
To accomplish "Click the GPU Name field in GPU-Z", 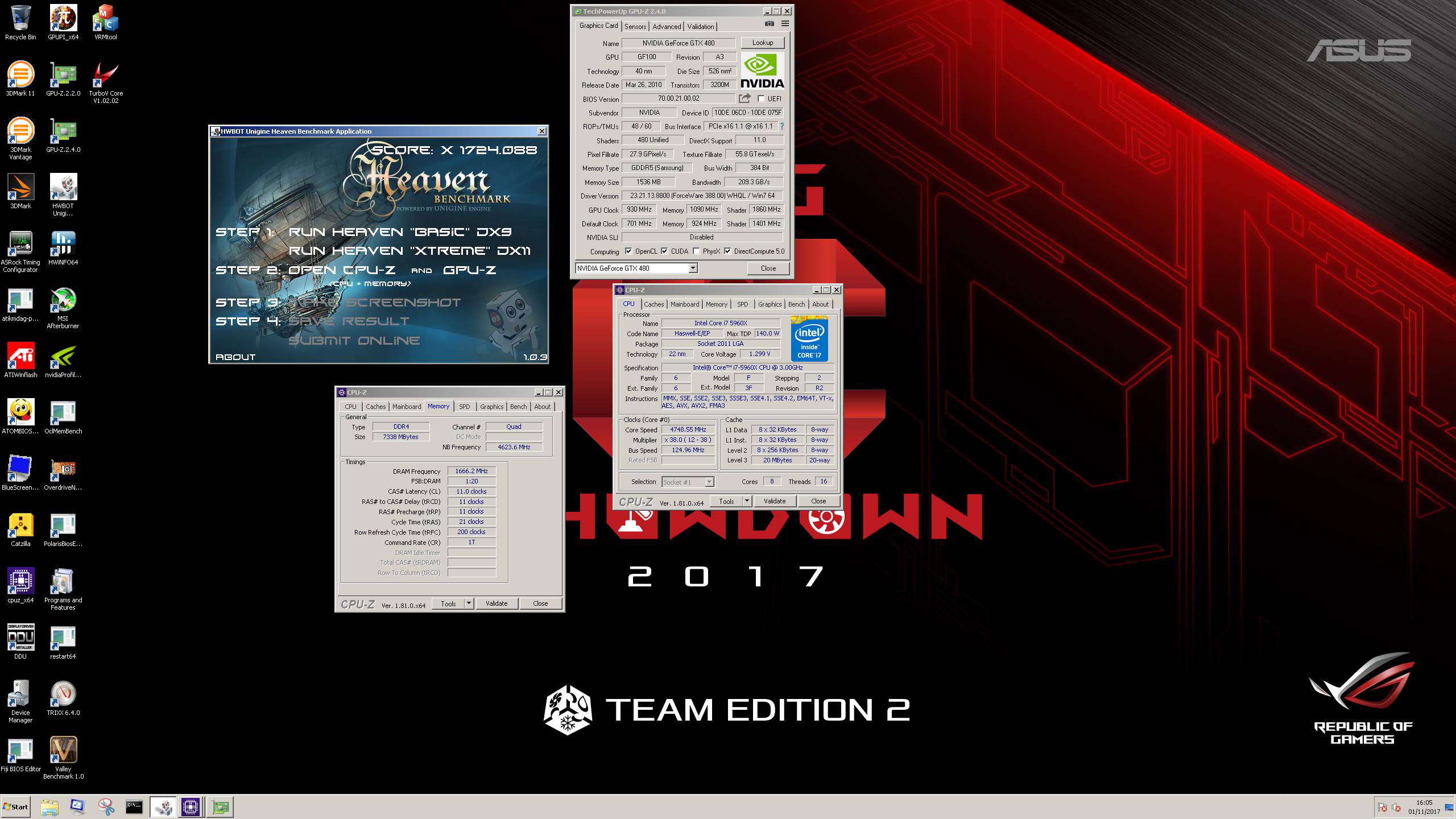I will [x=679, y=43].
